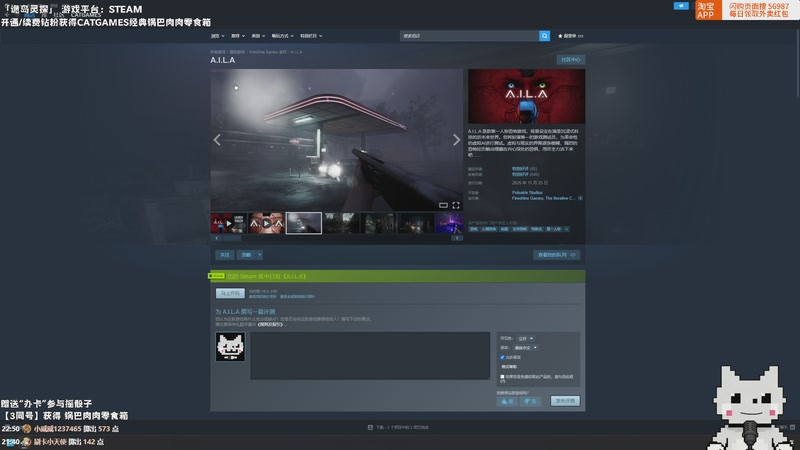Viewport: 800px width, 450px height.
Task: Click the green already-in-library banner
Action: (397, 276)
